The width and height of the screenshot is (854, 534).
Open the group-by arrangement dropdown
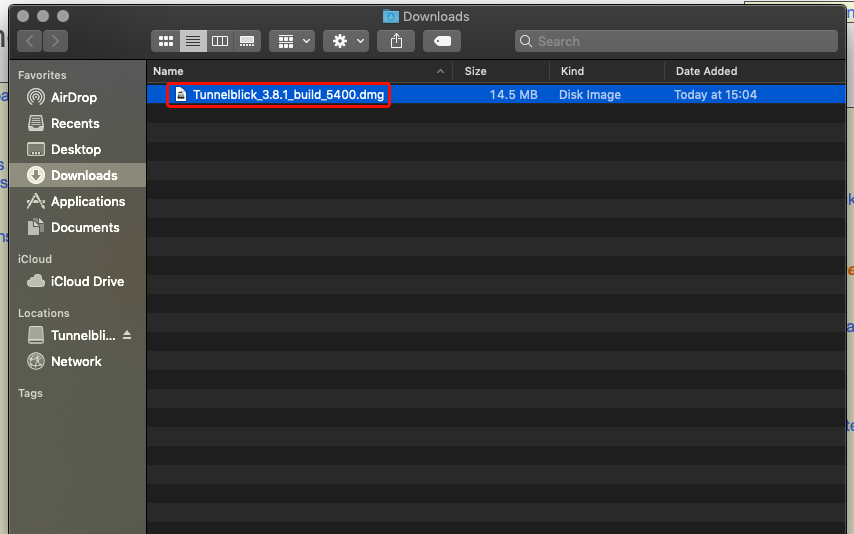click(293, 41)
